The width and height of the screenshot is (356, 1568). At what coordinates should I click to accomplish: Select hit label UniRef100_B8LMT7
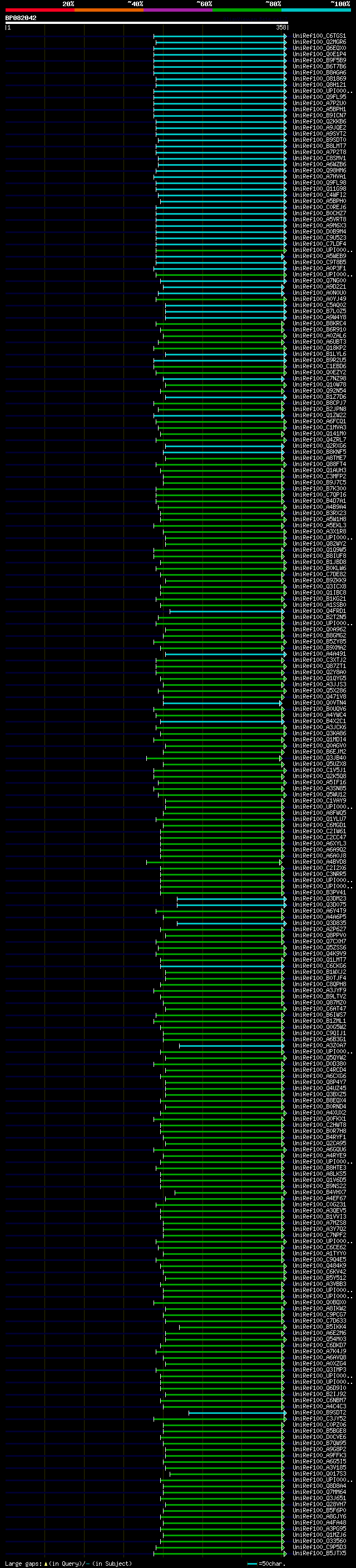[x=319, y=146]
